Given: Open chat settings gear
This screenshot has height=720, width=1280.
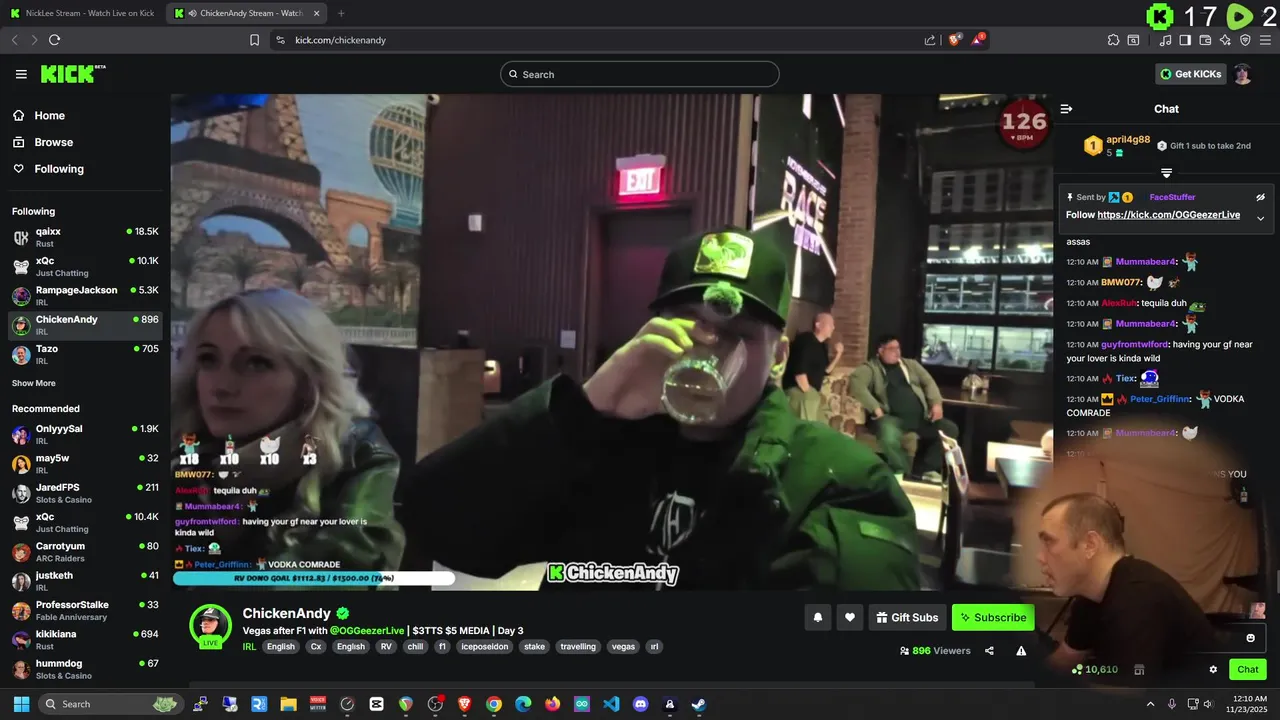Looking at the screenshot, I should (1213, 670).
